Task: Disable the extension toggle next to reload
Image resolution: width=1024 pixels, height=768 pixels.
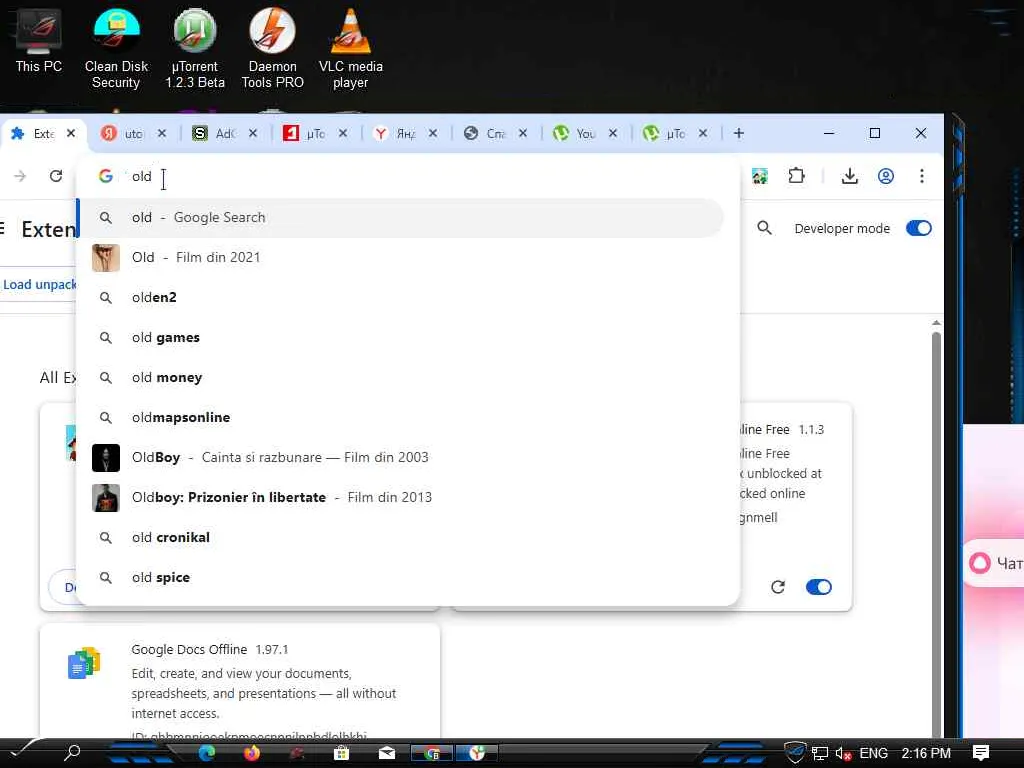Action: pyautogui.click(x=818, y=586)
